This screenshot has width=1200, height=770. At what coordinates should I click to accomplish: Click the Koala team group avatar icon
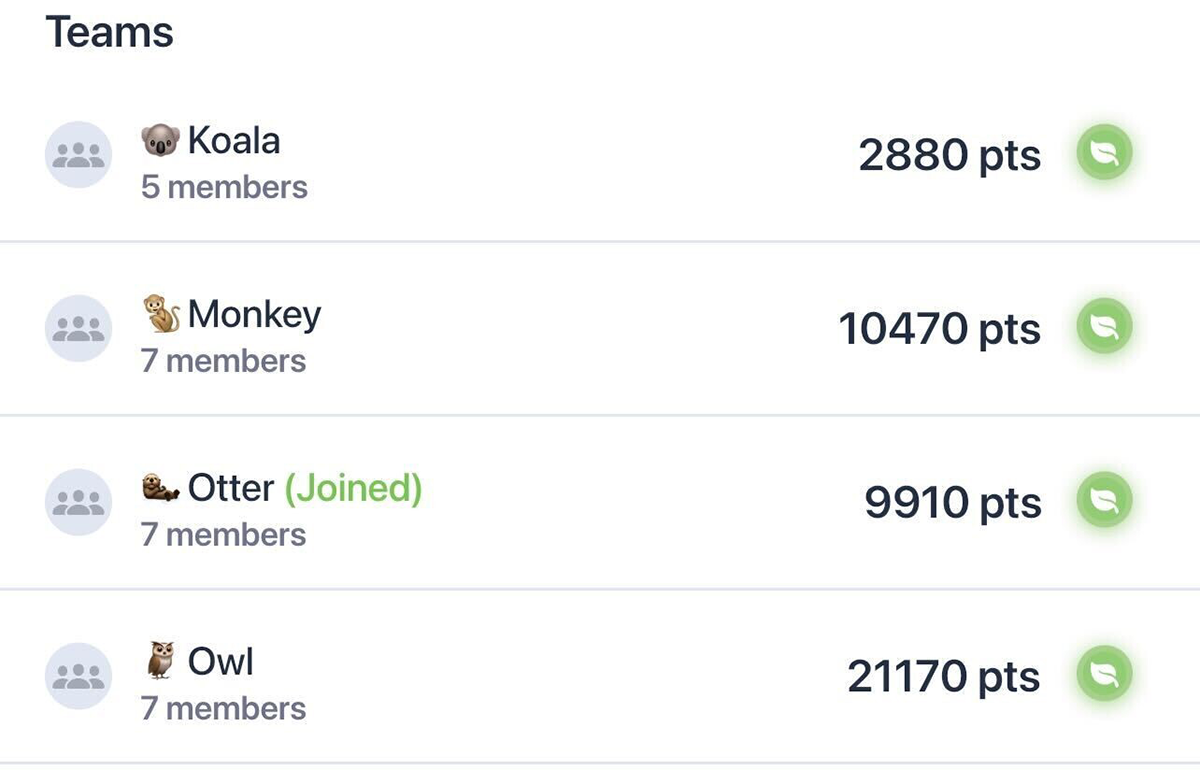tap(78, 154)
